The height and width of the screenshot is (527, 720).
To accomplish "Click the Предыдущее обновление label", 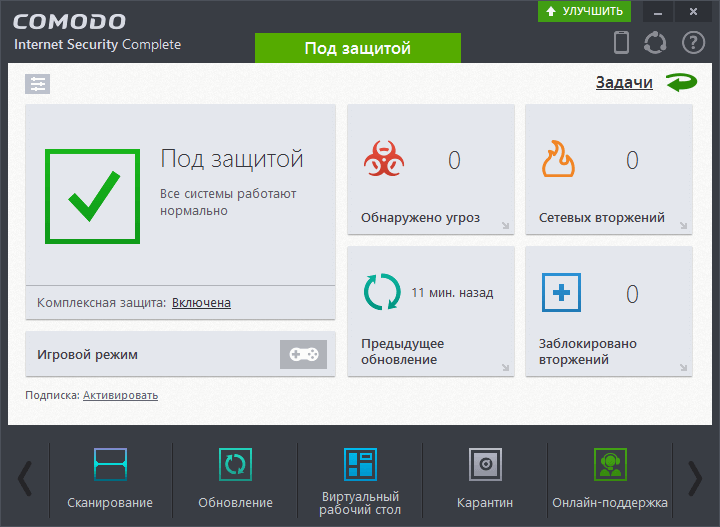I will pos(402,351).
